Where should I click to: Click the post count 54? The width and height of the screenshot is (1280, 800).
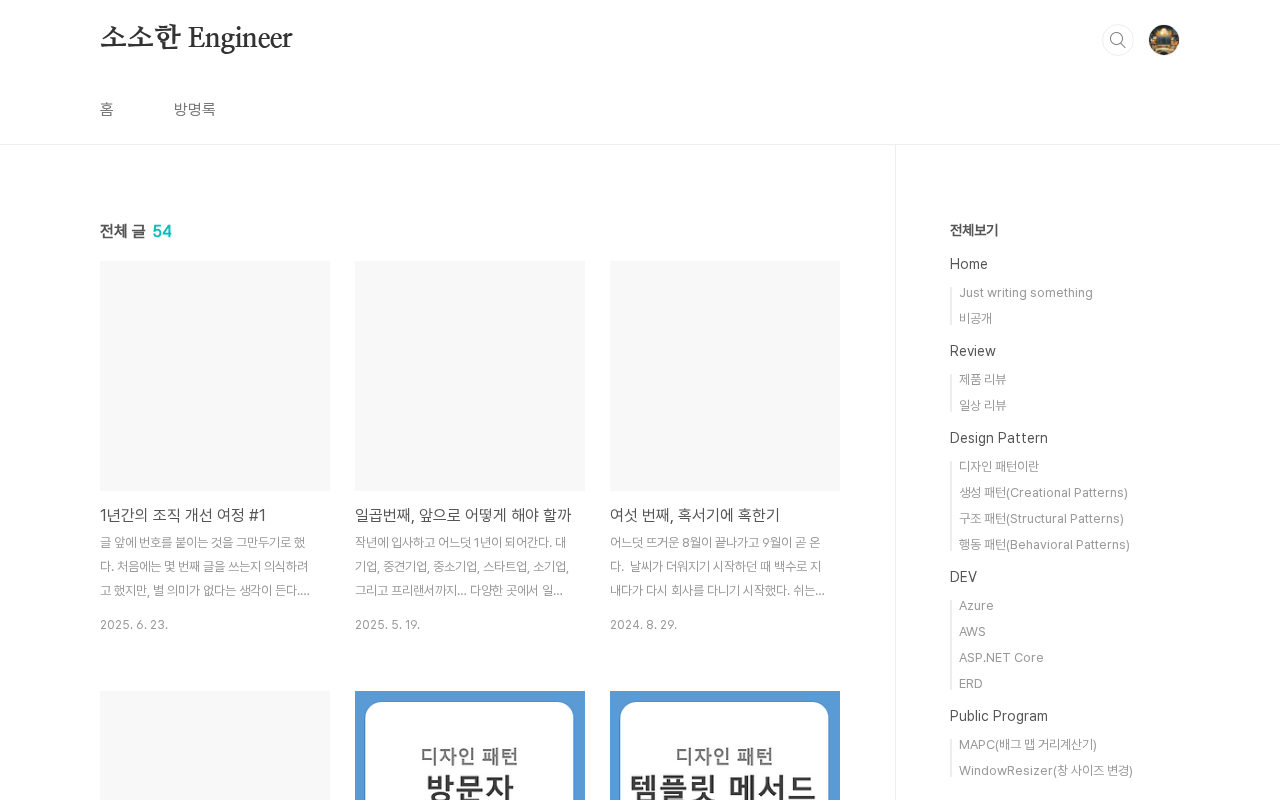(x=162, y=231)
